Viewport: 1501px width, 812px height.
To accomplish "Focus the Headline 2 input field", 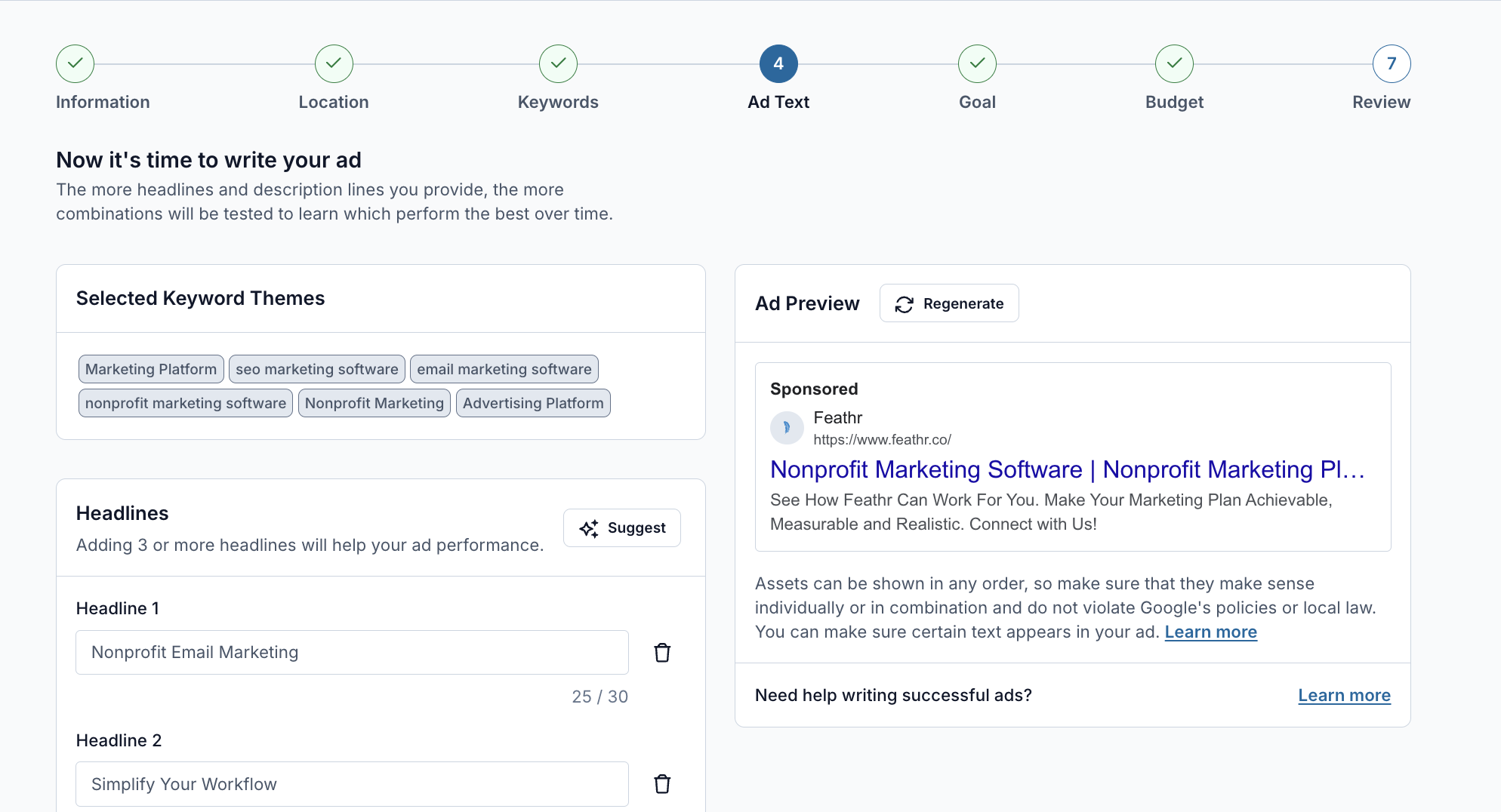I will [352, 784].
